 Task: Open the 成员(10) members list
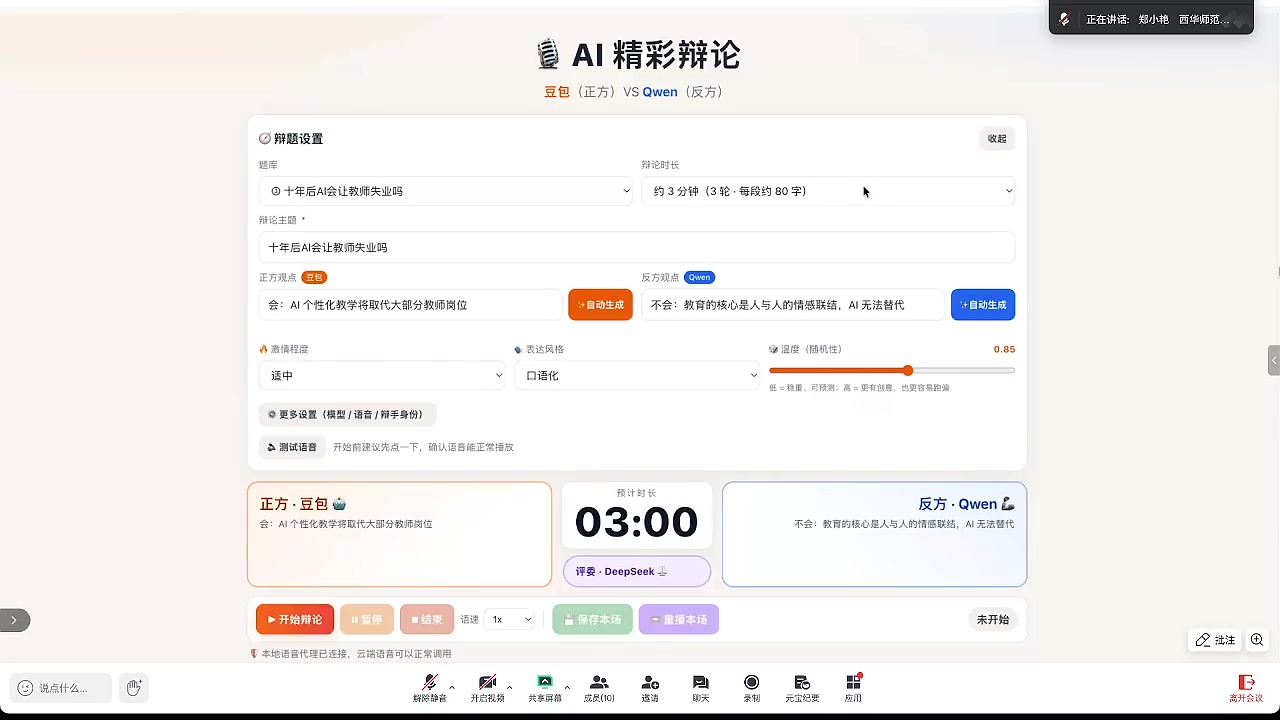point(599,688)
